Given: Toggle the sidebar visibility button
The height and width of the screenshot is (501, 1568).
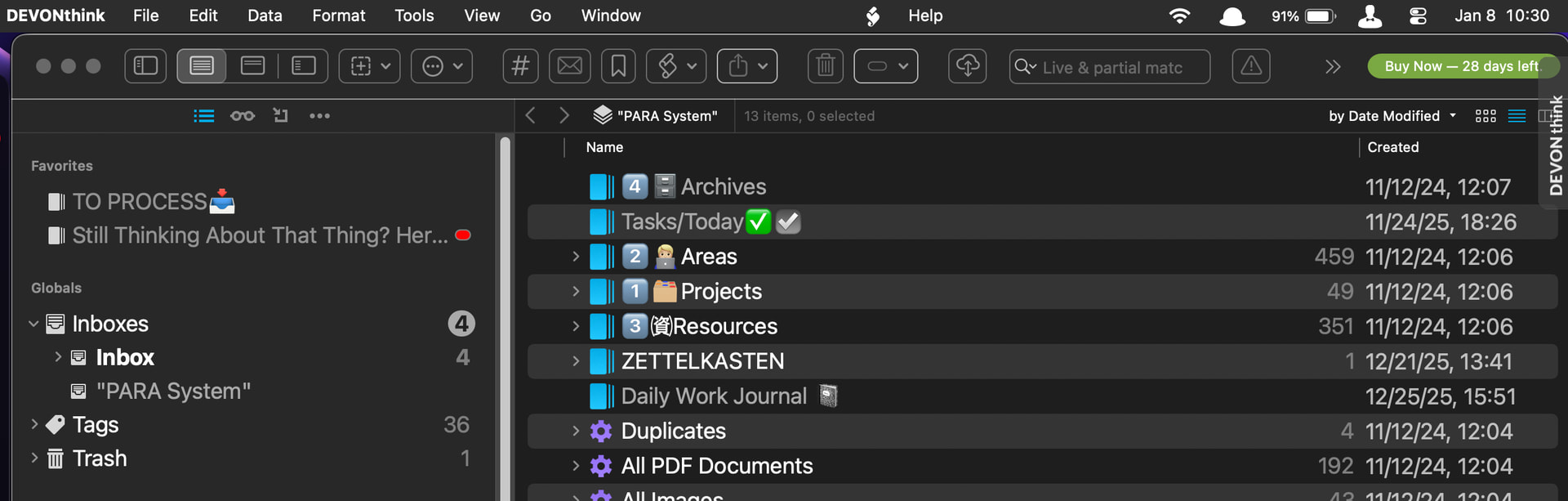Looking at the screenshot, I should click(145, 66).
